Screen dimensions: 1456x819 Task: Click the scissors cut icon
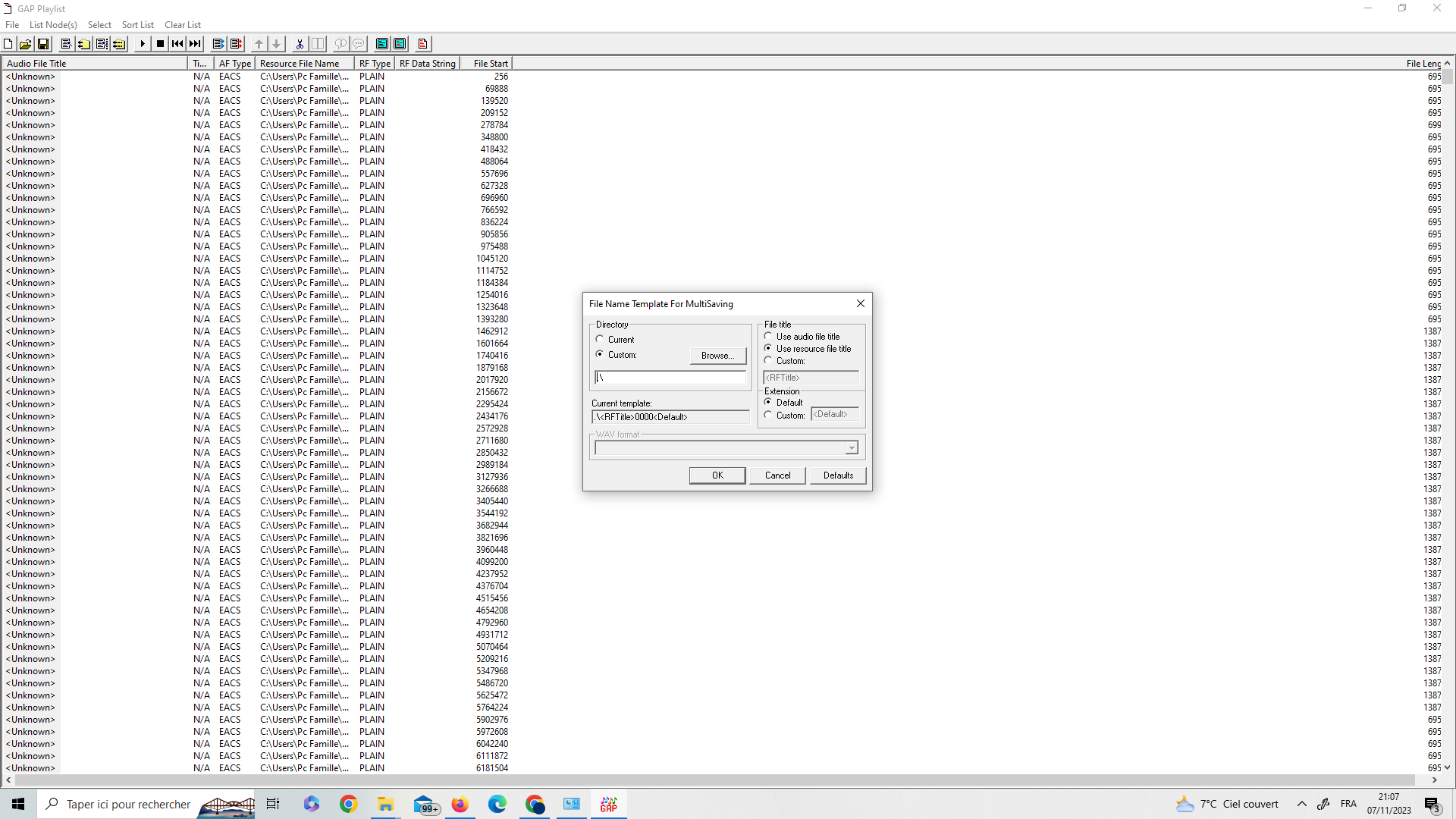[x=300, y=44]
